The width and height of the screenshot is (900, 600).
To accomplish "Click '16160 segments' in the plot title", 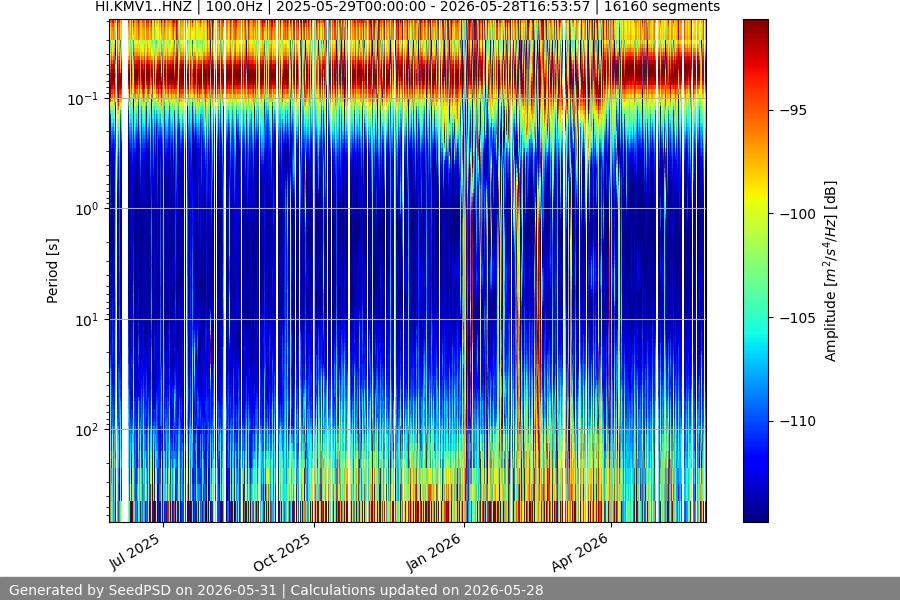I will coord(662,6).
